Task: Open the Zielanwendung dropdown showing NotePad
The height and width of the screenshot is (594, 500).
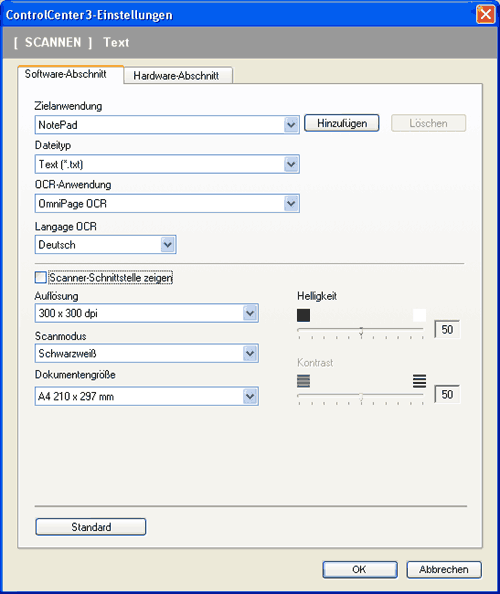Action: click(167, 125)
